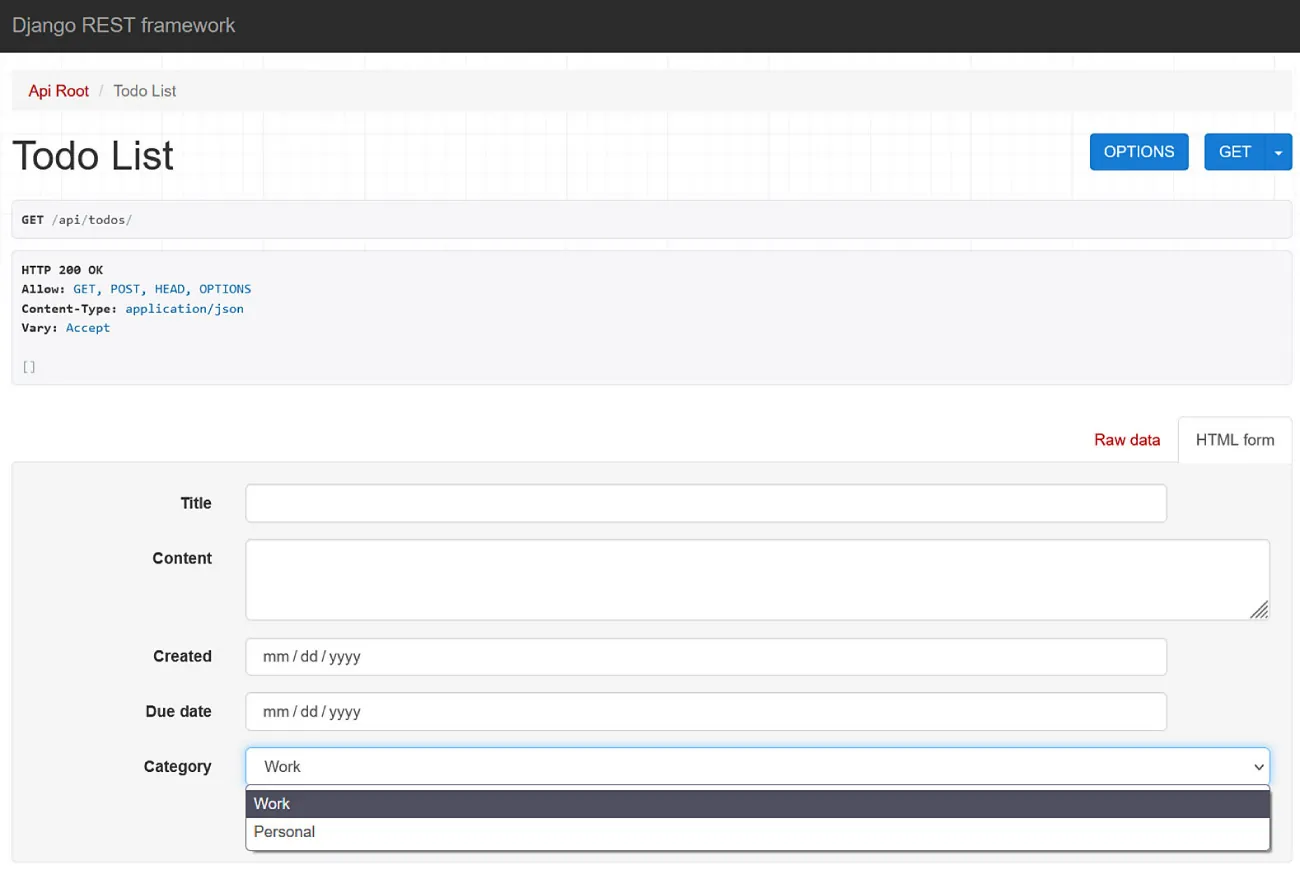Click the Due date input field
1300x869 pixels.
(706, 711)
